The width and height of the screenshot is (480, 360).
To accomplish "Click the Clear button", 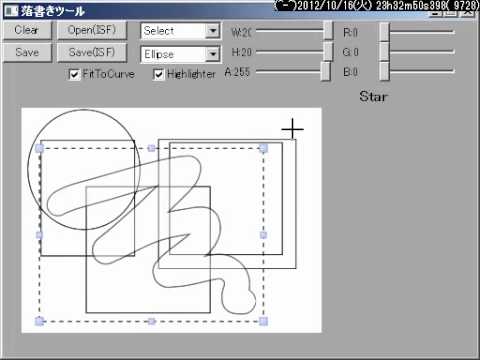I will pyautogui.click(x=27, y=30).
